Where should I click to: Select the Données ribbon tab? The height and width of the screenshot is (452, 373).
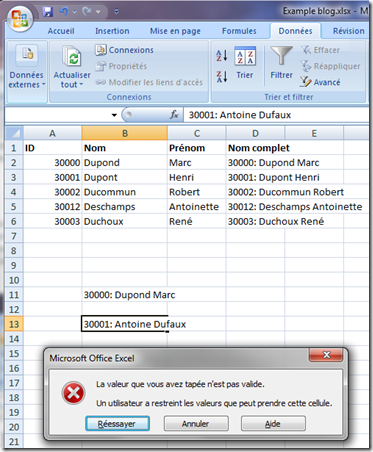point(295,31)
